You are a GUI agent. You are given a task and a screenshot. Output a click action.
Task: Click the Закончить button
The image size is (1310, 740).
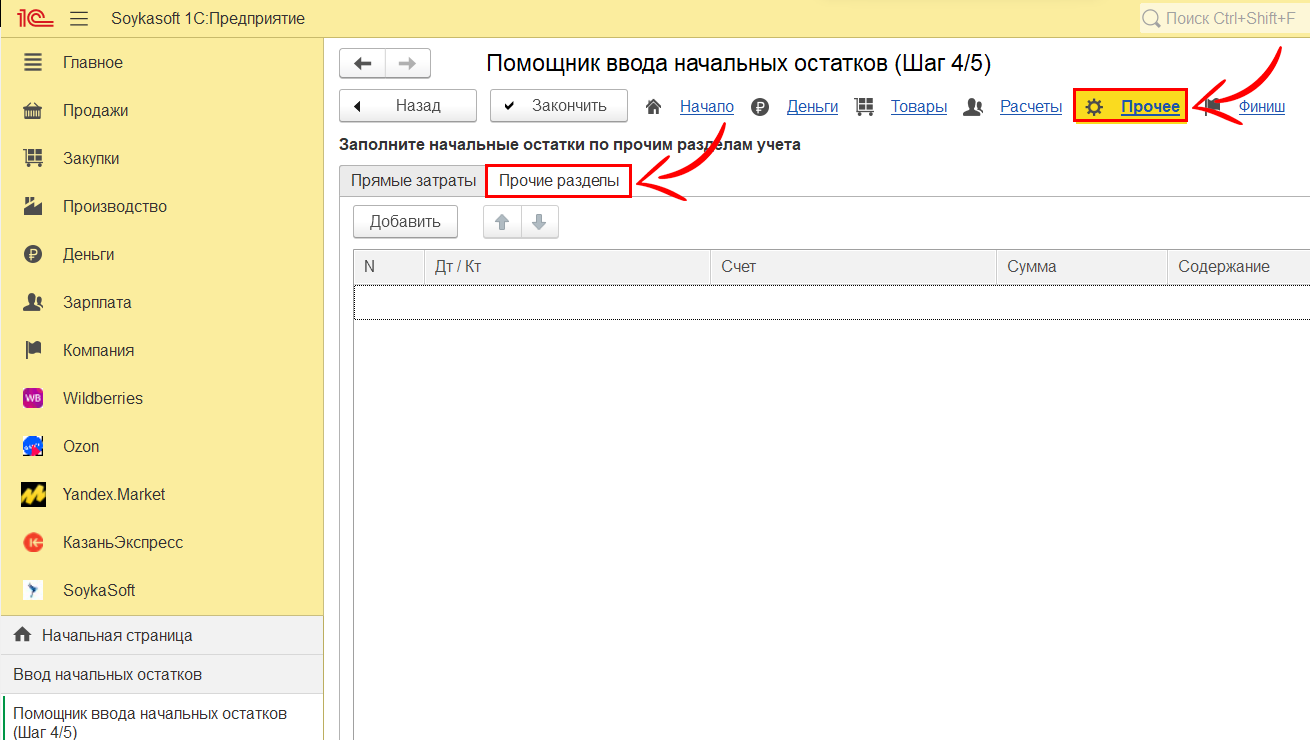coord(558,106)
